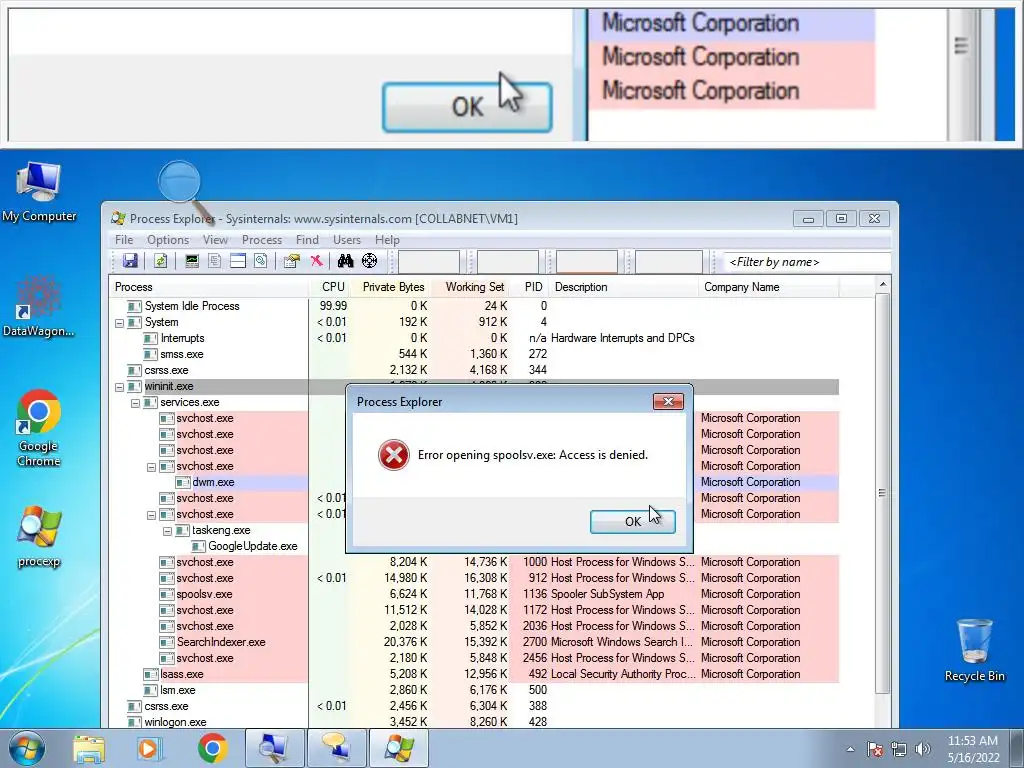This screenshot has width=1024, height=768.
Task: Collapse the System process tree node
Action: click(120, 323)
